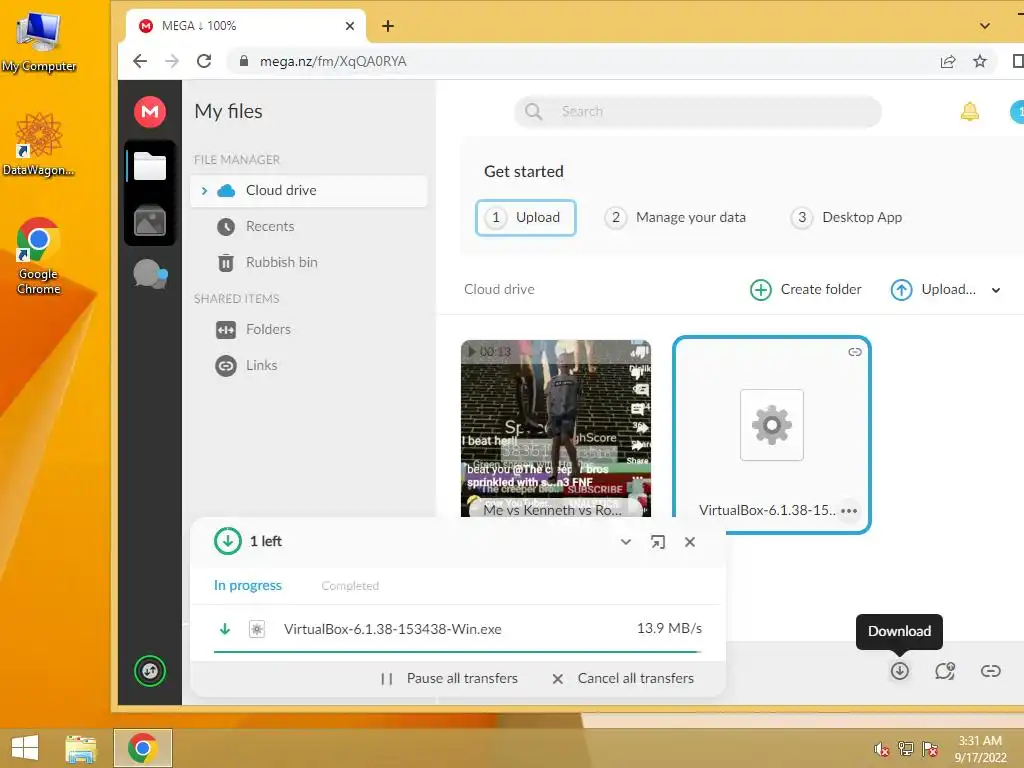The image size is (1024, 768).
Task: Bookmark this page with the star icon
Action: tap(980, 61)
